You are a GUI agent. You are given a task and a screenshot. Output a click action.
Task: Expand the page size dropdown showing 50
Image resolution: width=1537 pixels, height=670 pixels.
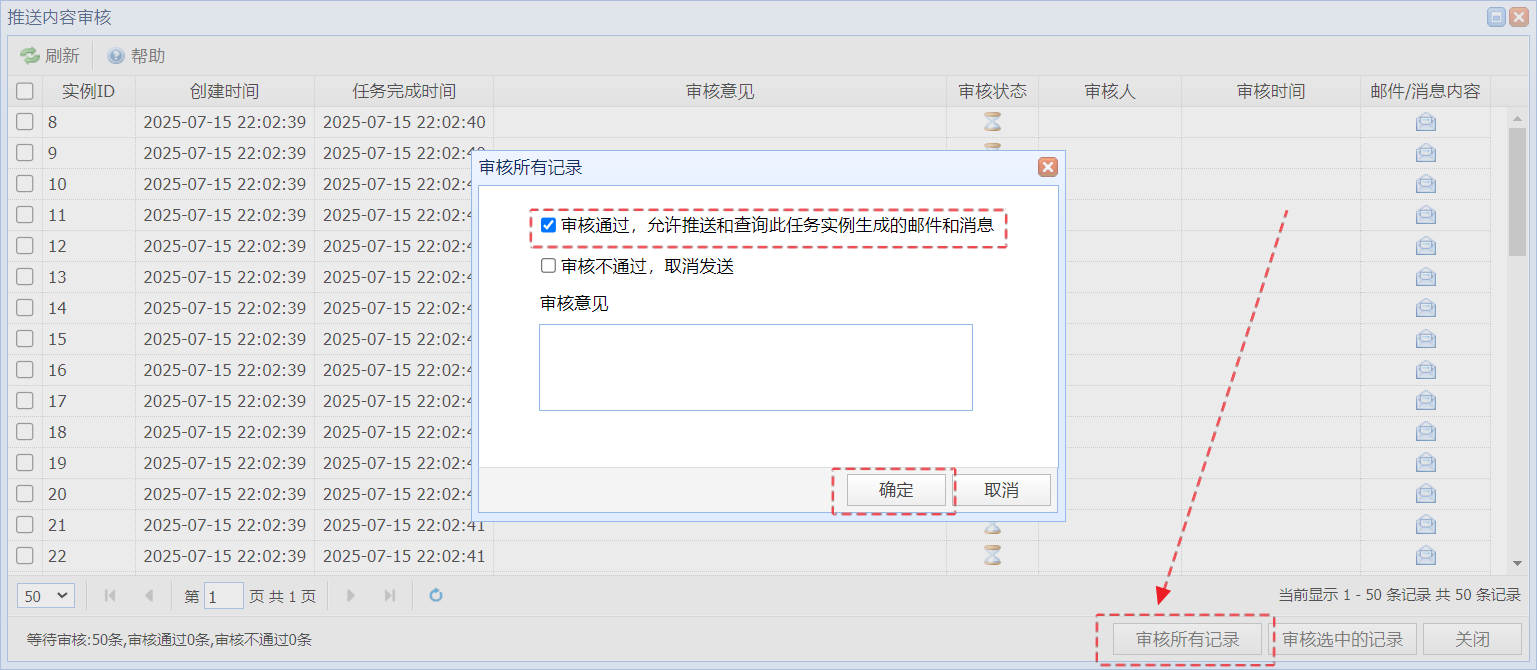pos(46,596)
